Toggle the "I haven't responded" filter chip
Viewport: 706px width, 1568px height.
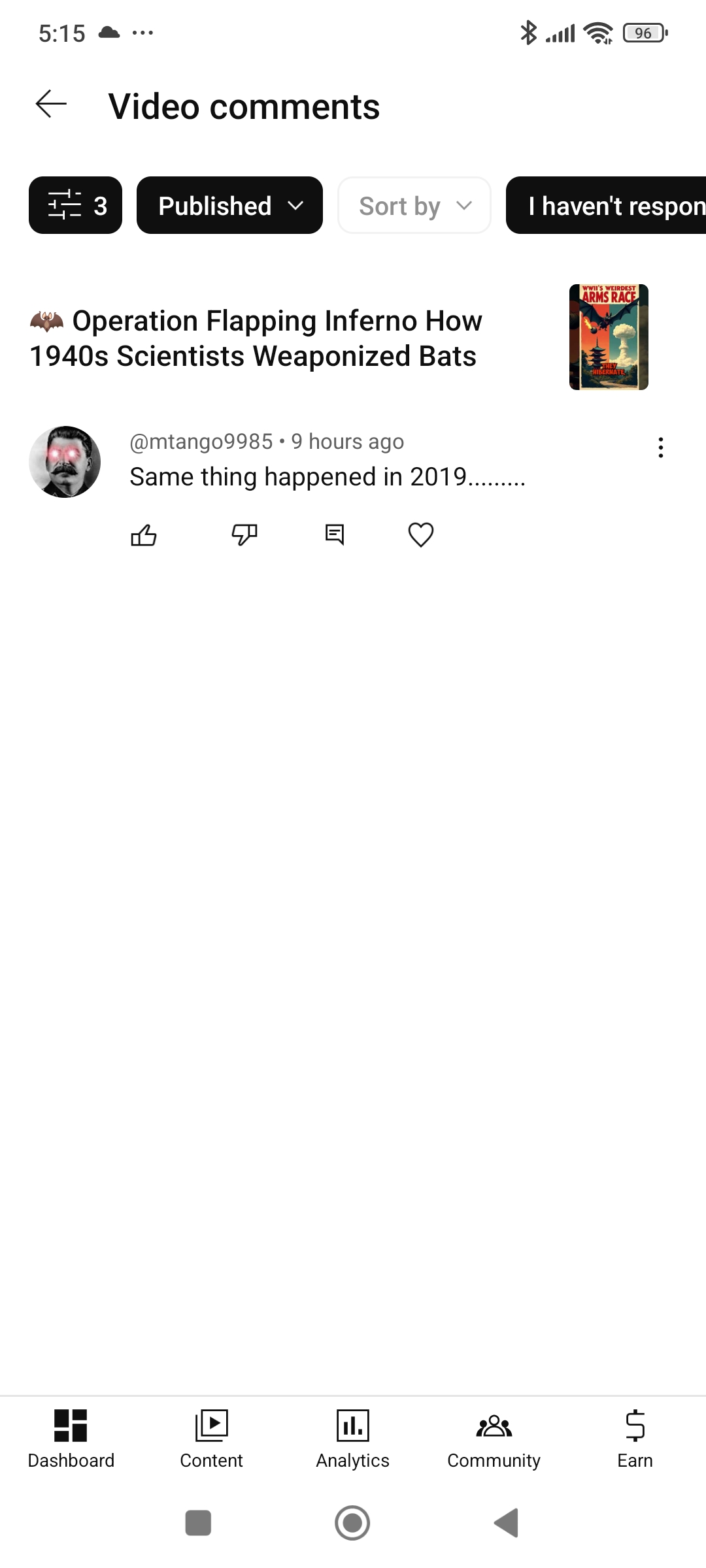point(606,205)
